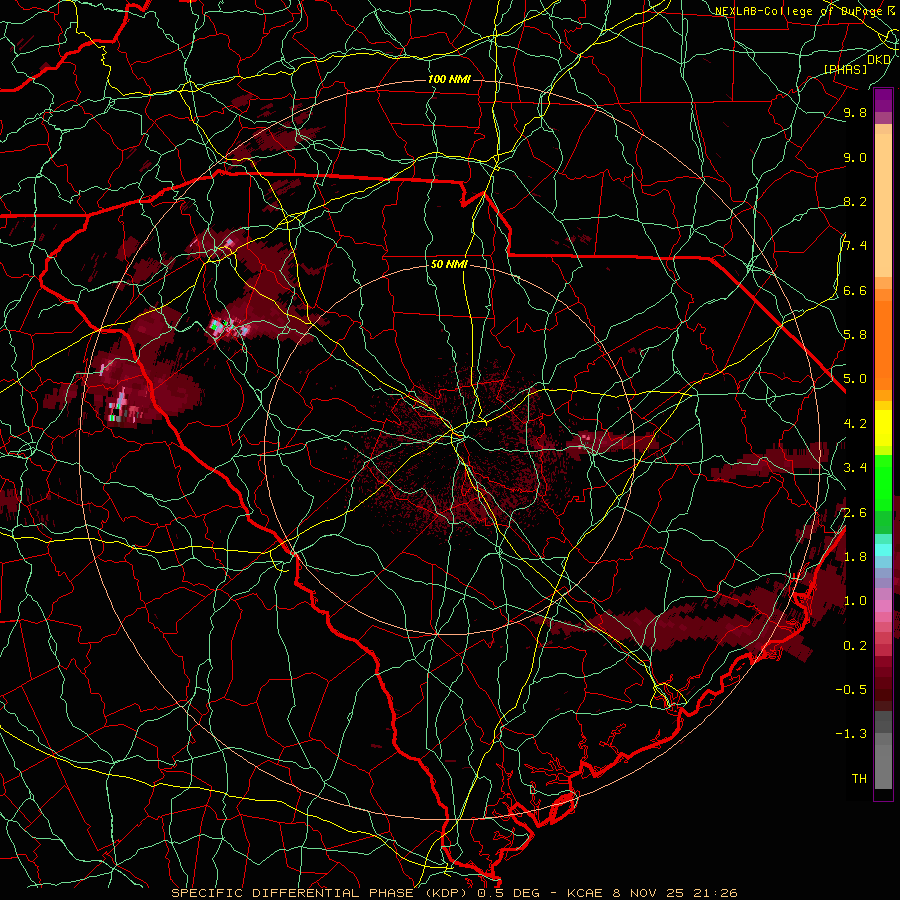Click the 4.2 value on color scale
Viewport: 900px width, 900px height.
[x=855, y=424]
